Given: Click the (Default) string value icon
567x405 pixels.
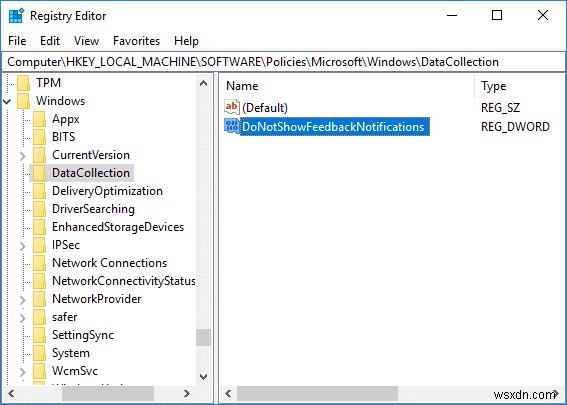Looking at the screenshot, I should (x=232, y=107).
